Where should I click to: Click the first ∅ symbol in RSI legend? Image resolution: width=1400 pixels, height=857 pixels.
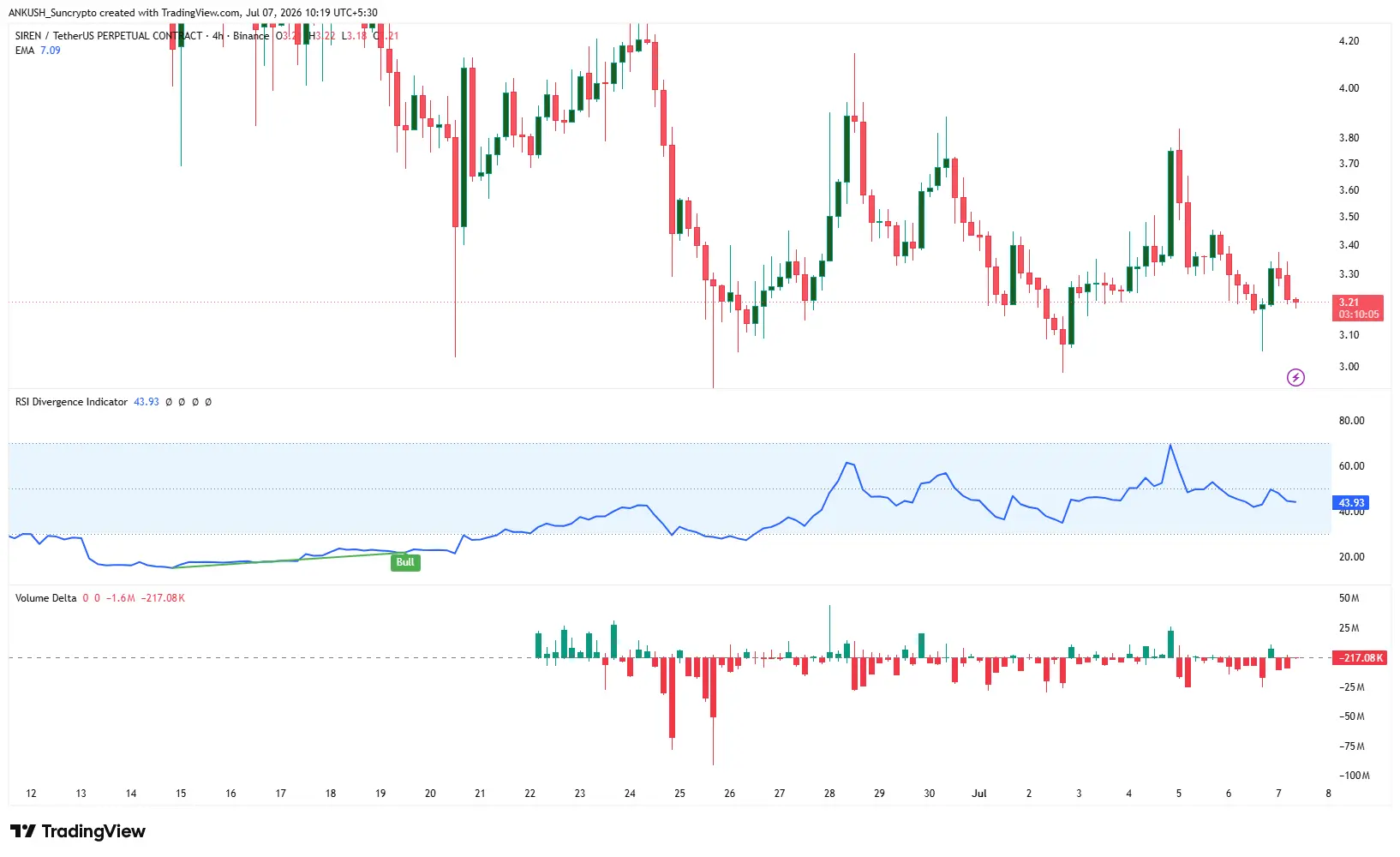click(169, 402)
